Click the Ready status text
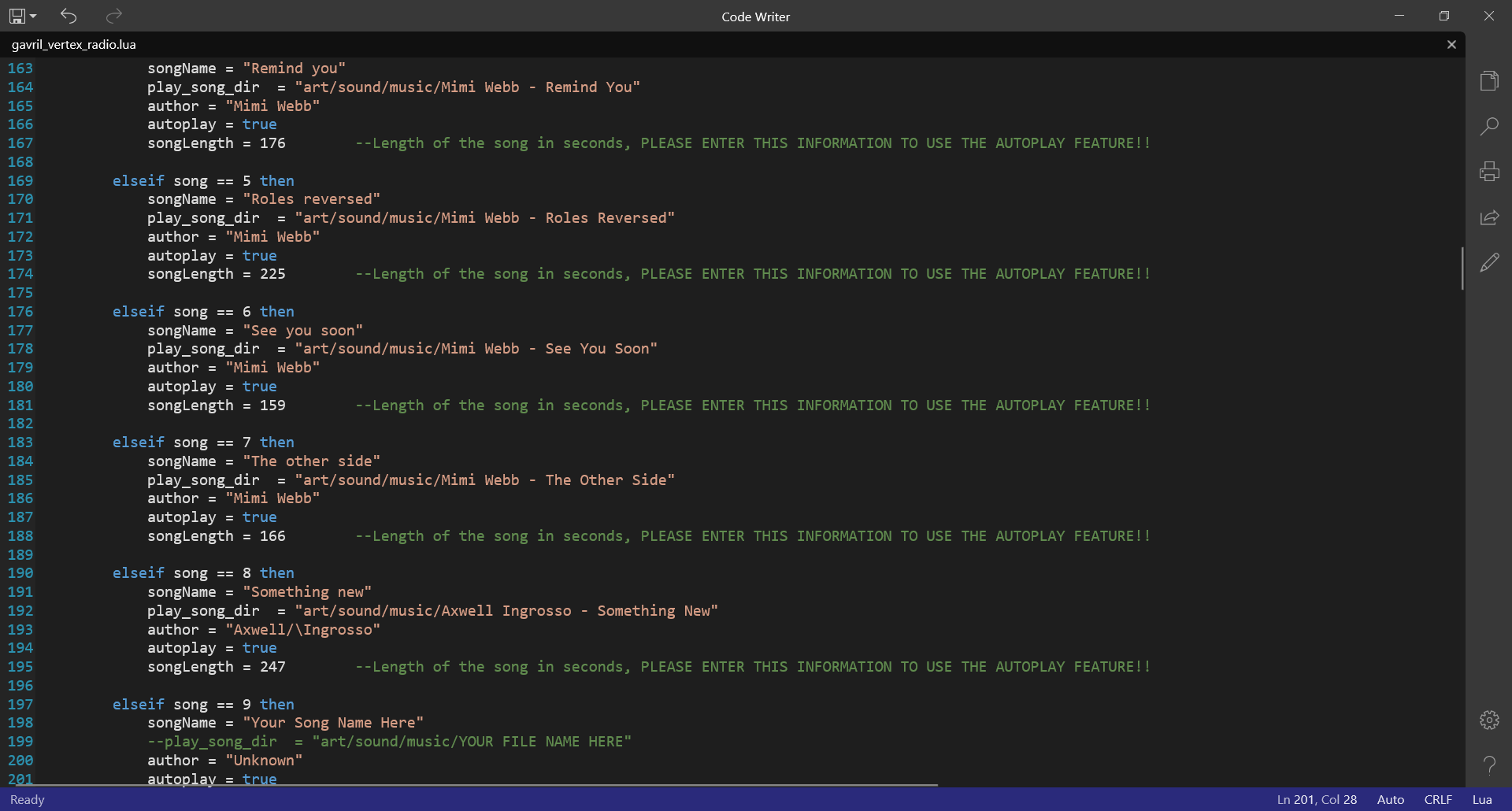Screen dimensions: 1512x811 click(x=28, y=799)
